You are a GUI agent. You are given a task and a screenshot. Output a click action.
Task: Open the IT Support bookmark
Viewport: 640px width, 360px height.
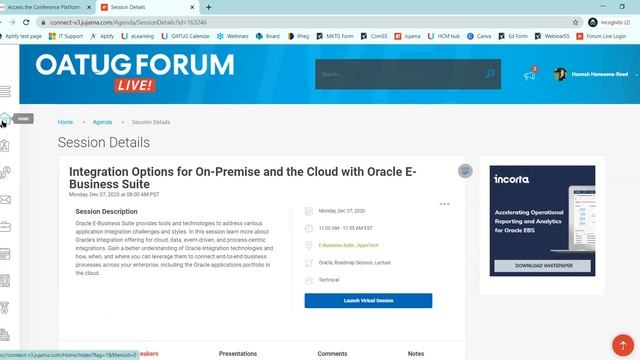click(66, 36)
